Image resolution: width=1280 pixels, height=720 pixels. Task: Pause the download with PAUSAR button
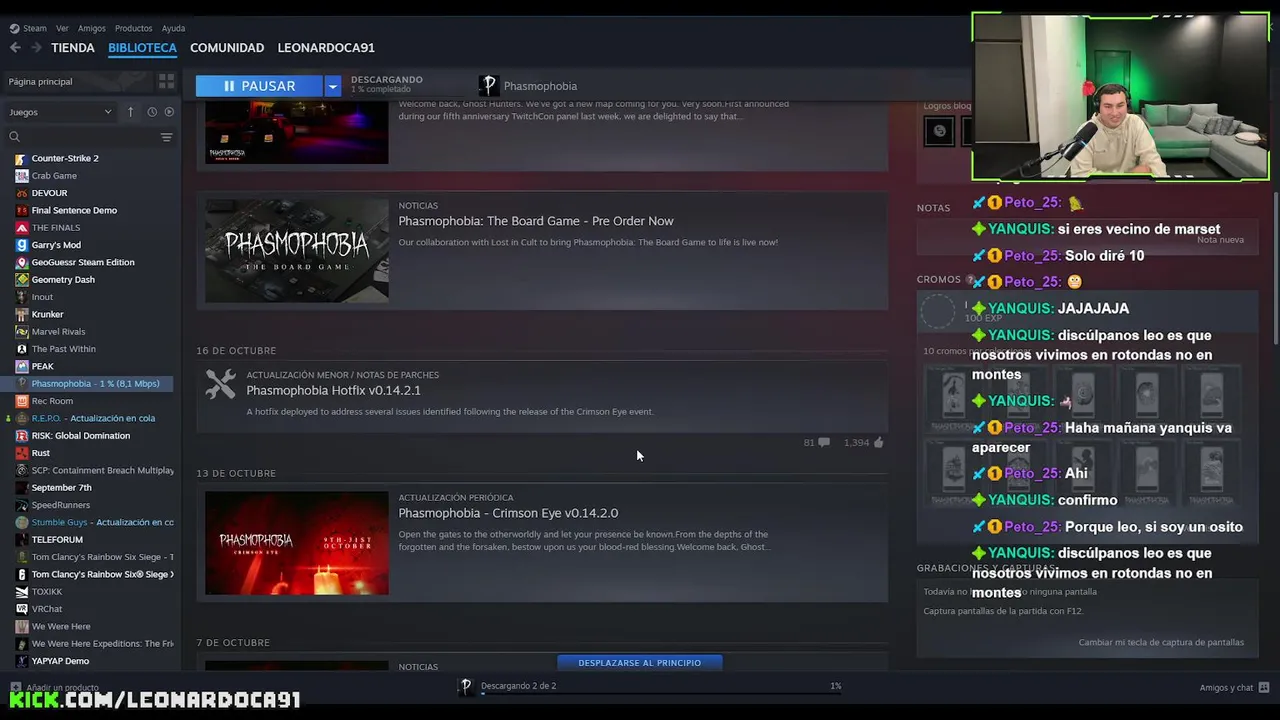[x=259, y=86]
